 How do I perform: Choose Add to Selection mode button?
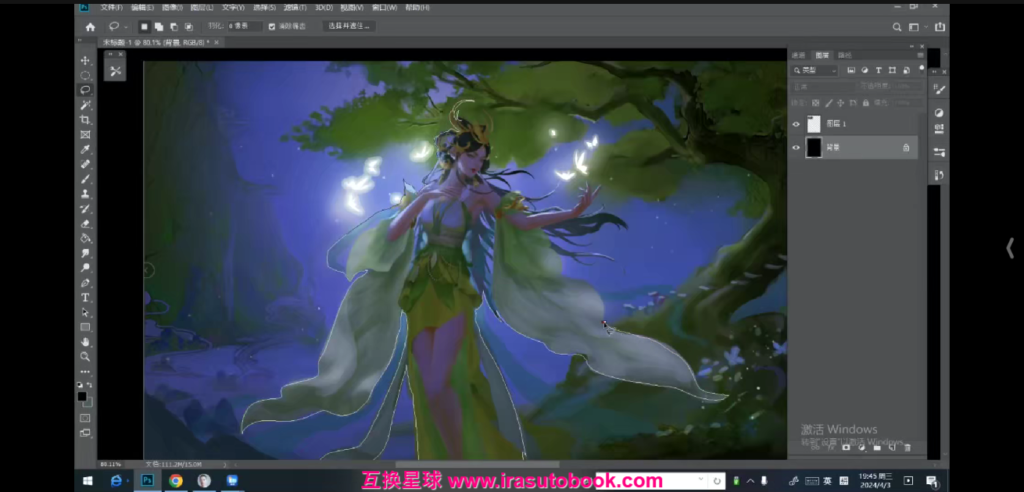point(159,27)
